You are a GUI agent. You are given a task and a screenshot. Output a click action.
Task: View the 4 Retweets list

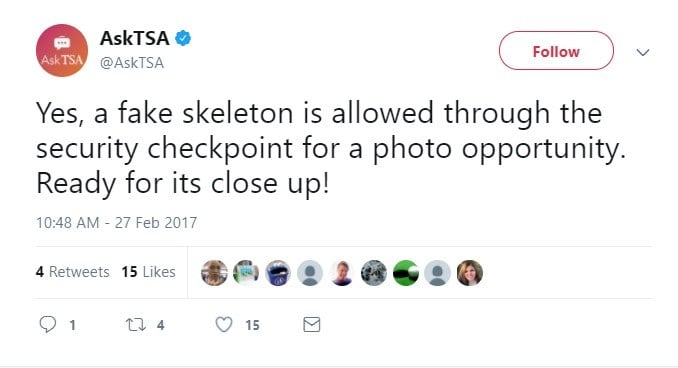tap(73, 272)
